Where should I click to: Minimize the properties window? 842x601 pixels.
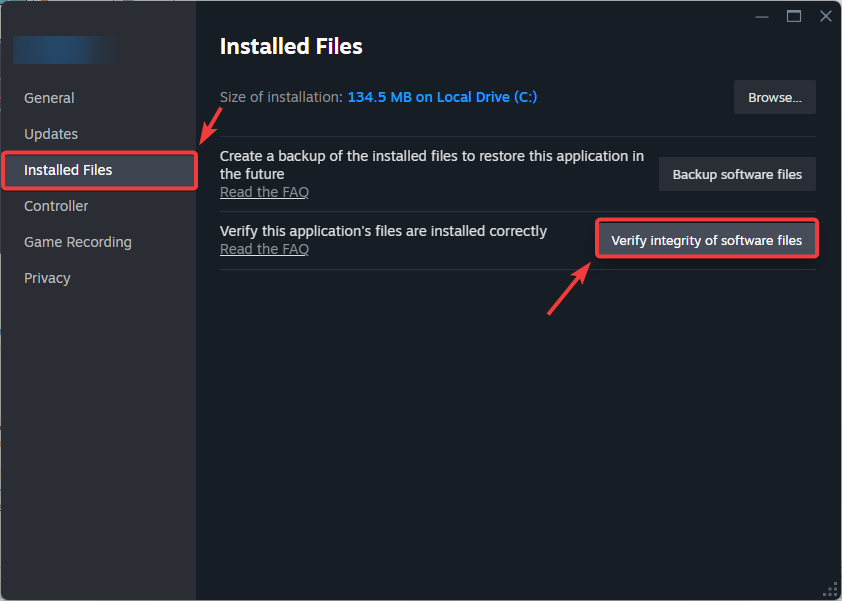pyautogui.click(x=763, y=16)
